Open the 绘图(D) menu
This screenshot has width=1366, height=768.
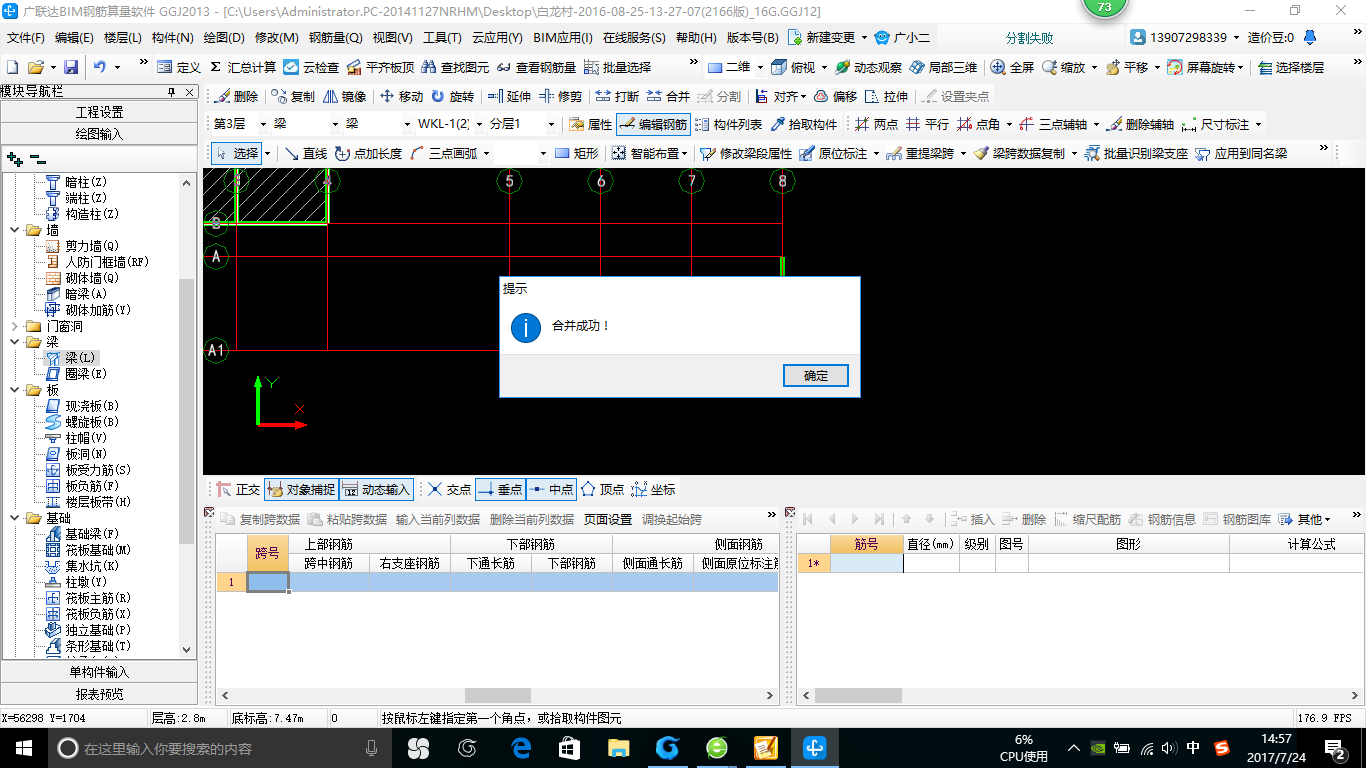pyautogui.click(x=224, y=37)
